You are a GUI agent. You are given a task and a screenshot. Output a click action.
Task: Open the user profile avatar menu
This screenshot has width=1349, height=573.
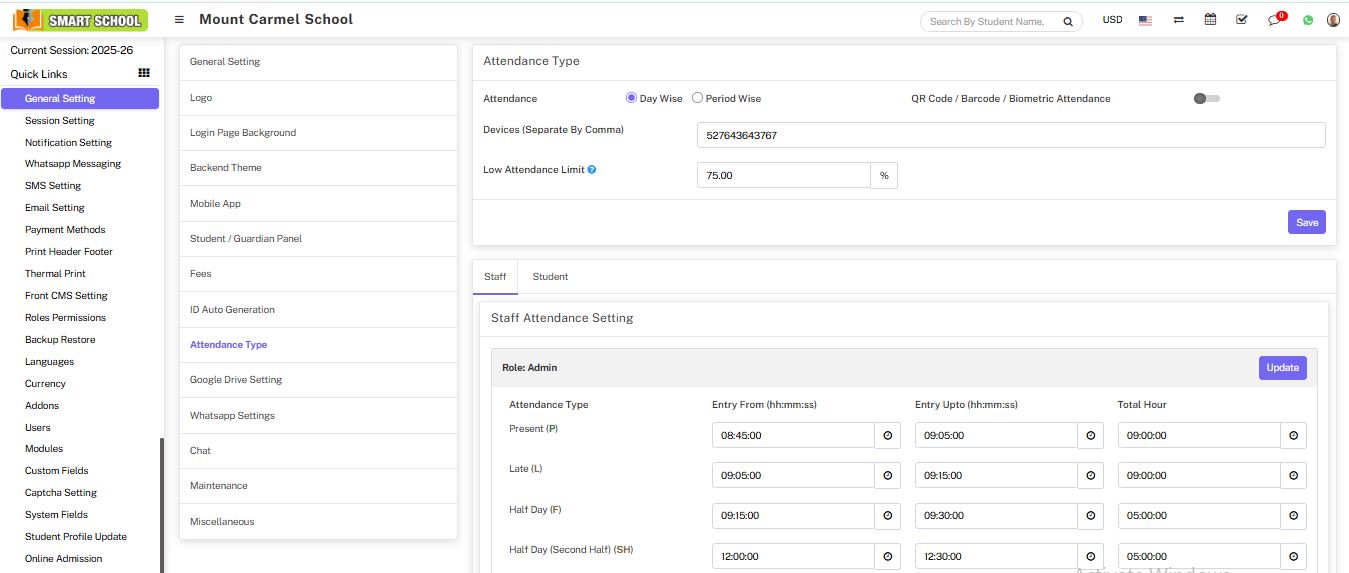[1333, 20]
